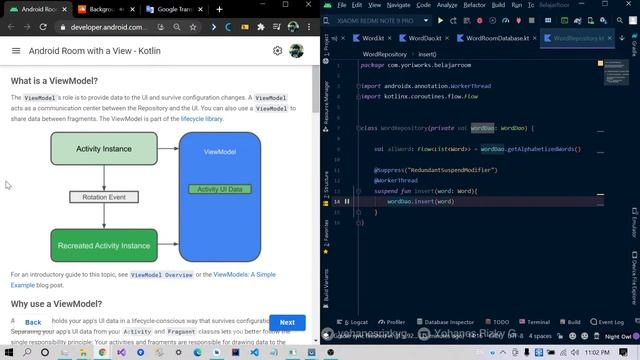The height and width of the screenshot is (360, 640).
Task: Open Chrome three-dot menu
Action: coord(309,27)
